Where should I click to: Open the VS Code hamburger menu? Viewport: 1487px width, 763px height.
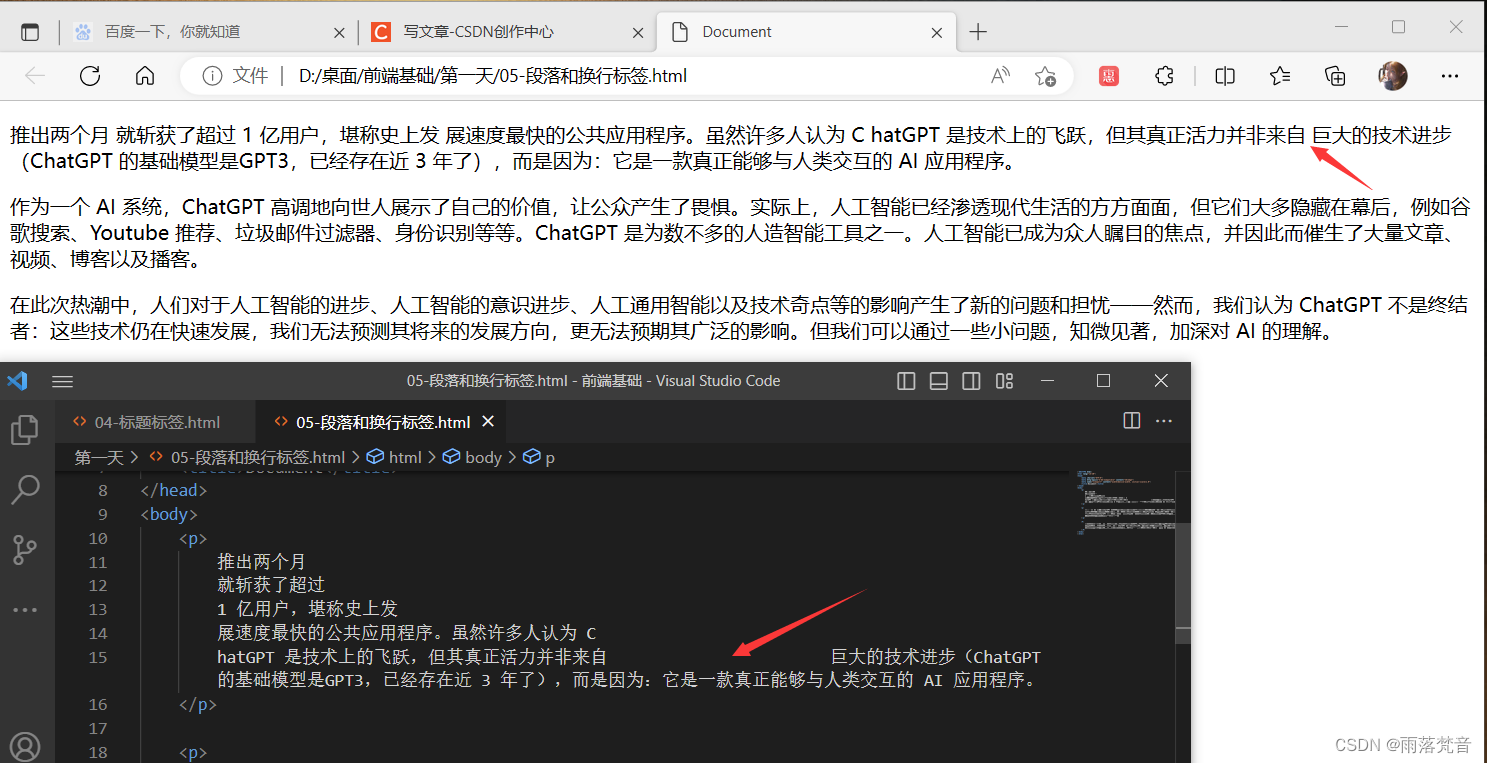coord(63,381)
